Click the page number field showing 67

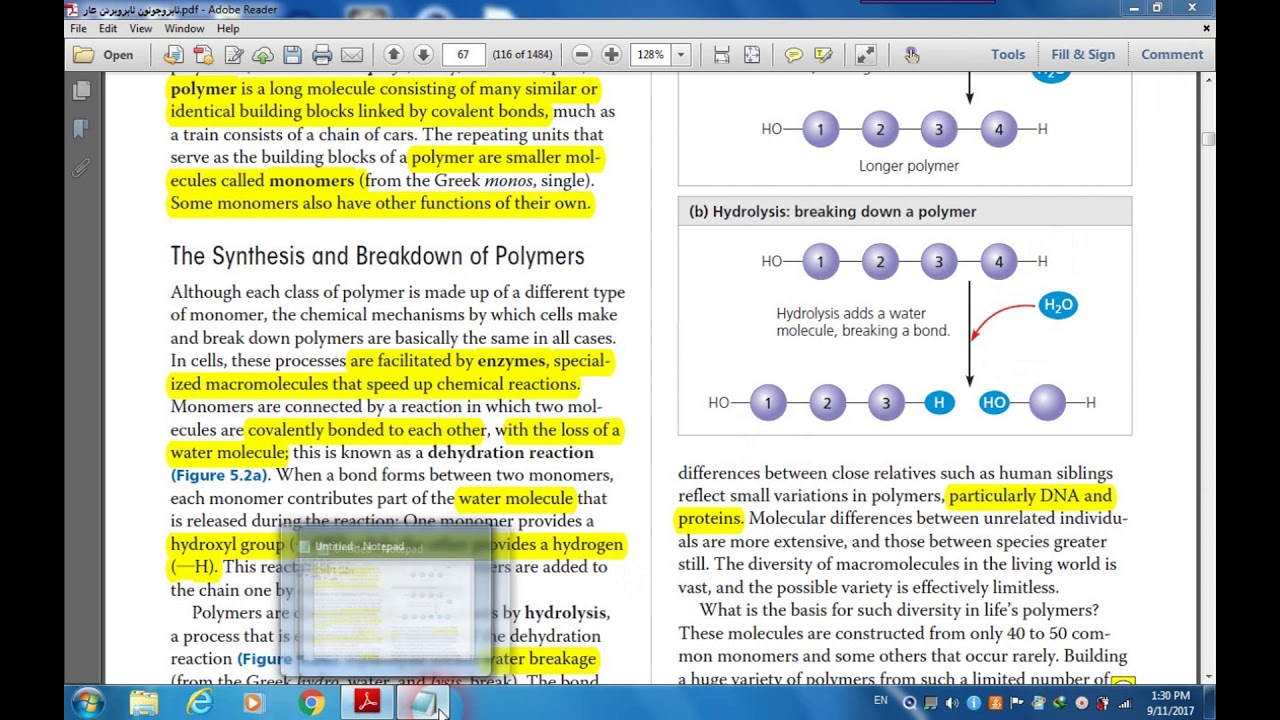point(463,55)
